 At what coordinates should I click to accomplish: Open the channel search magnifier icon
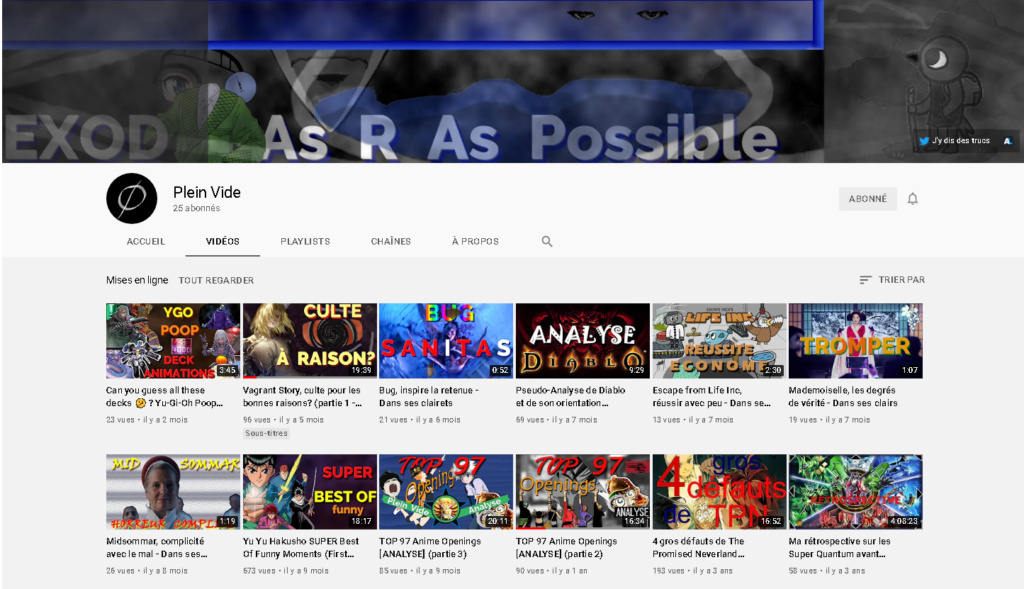tap(547, 242)
